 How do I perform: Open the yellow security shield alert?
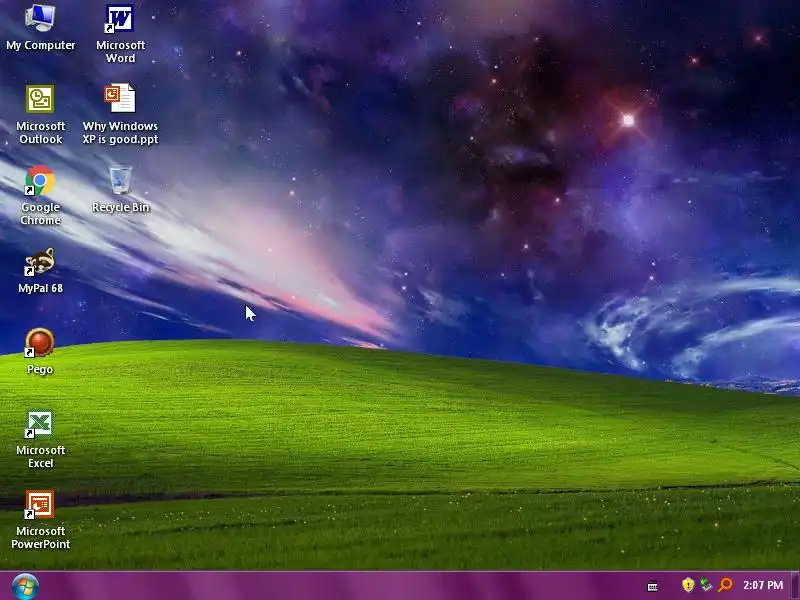coord(688,585)
